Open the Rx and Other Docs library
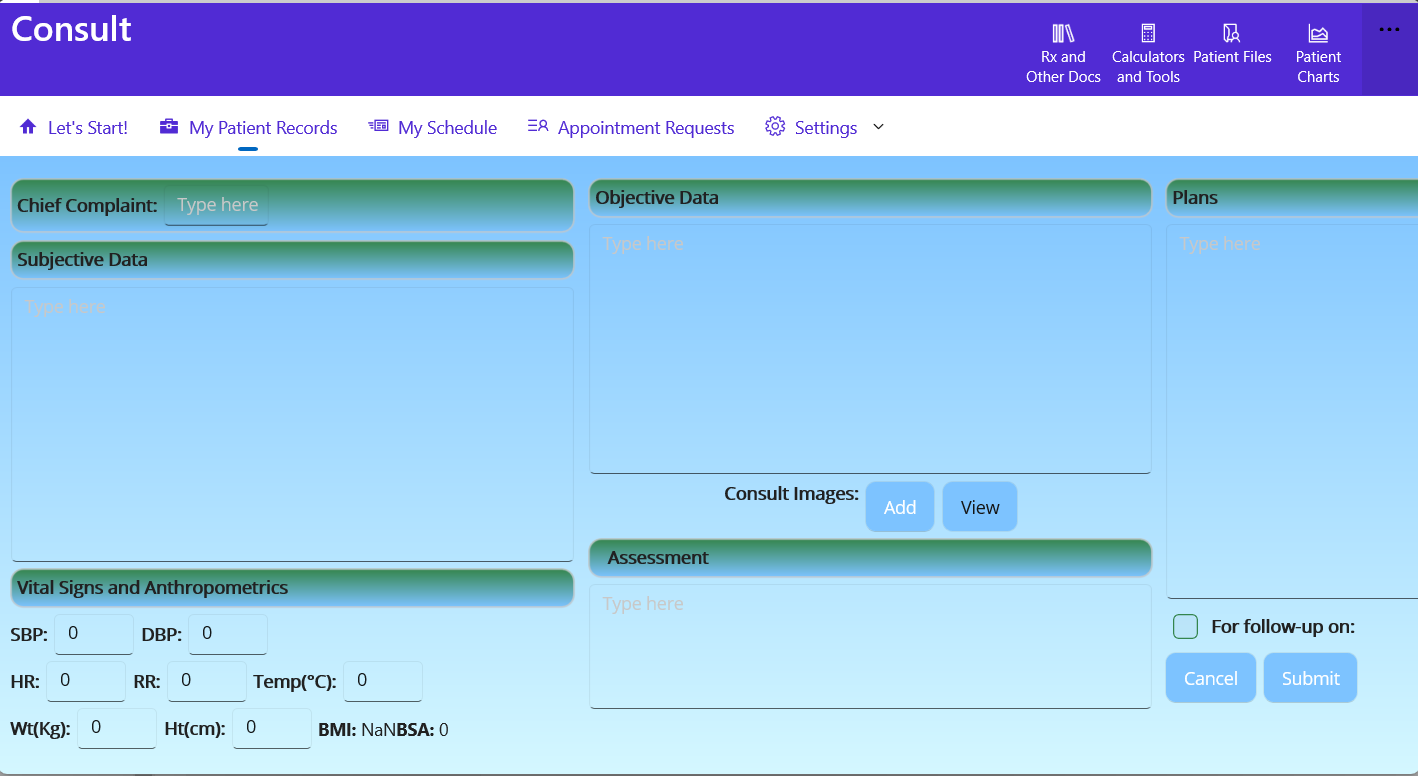Screen dimensions: 1418x776 1062,50
